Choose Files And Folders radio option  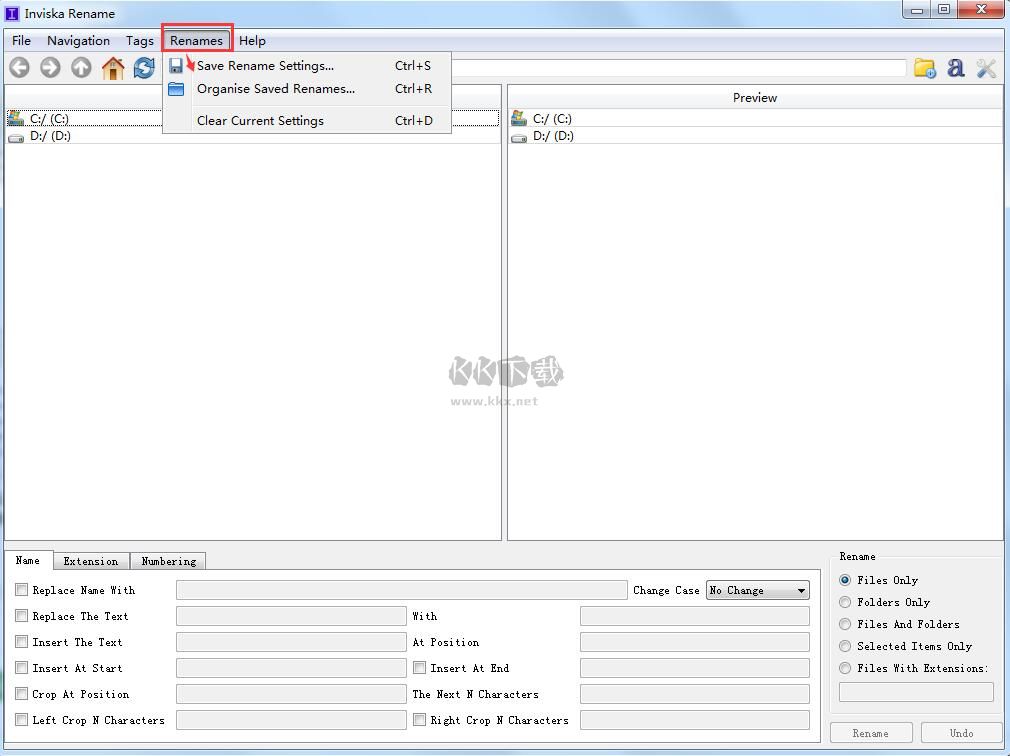coord(845,624)
